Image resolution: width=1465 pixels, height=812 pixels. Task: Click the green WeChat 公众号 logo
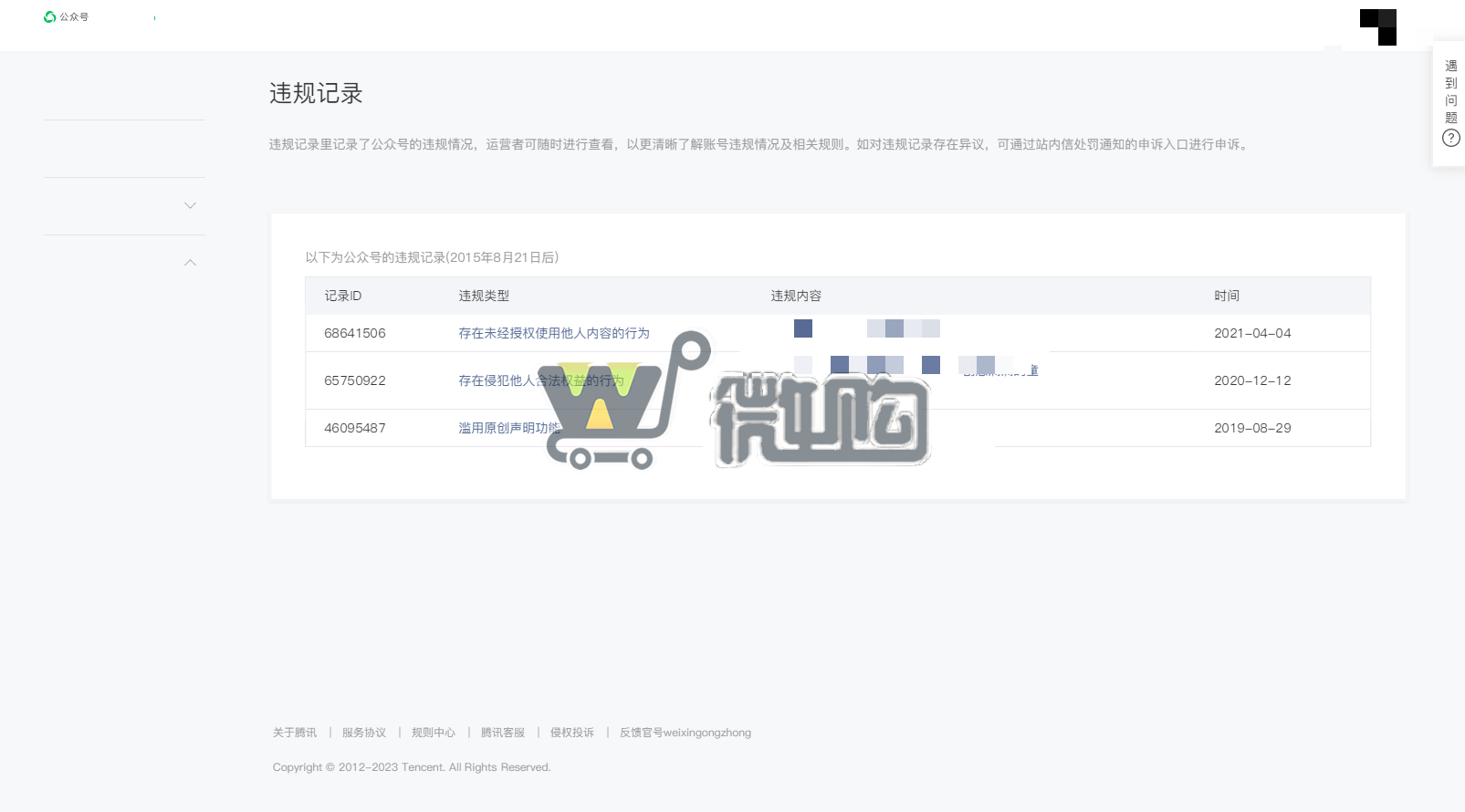click(51, 16)
